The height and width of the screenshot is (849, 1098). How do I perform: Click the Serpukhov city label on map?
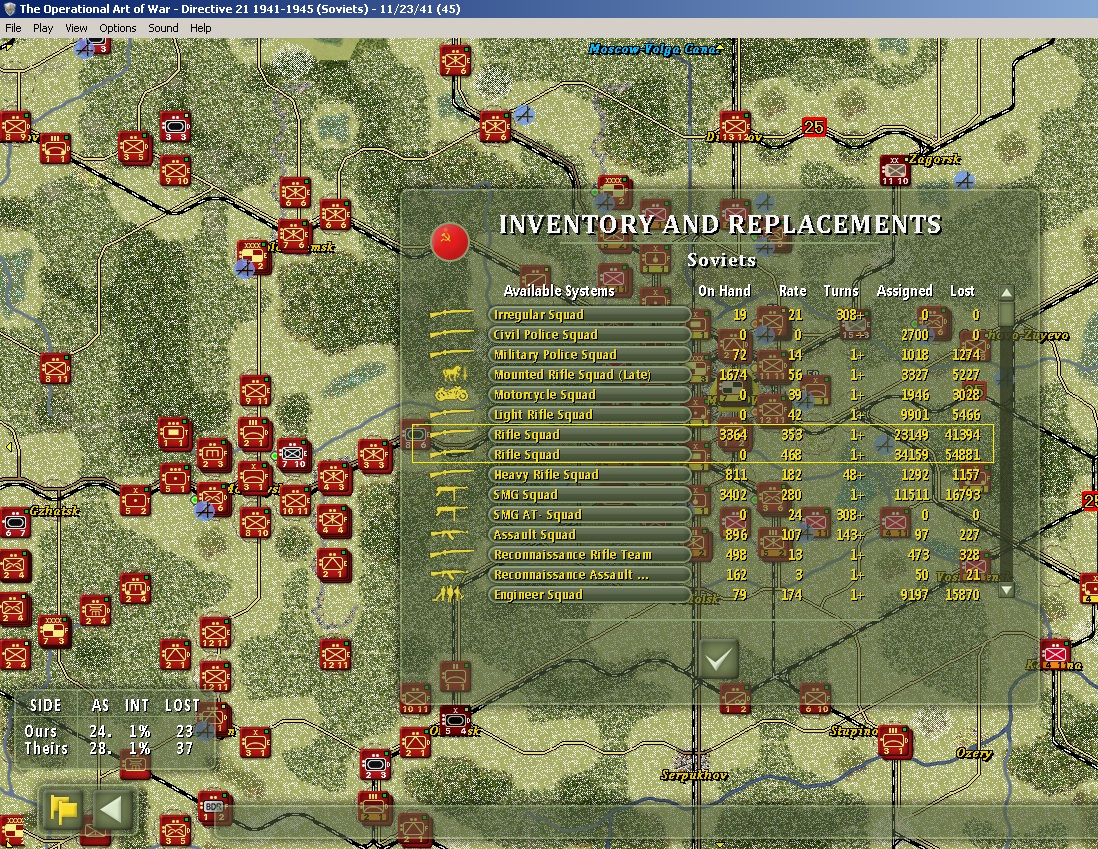pos(694,775)
